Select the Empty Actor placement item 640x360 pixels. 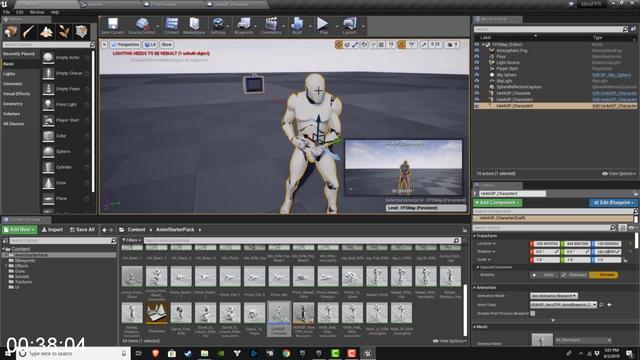(x=66, y=58)
